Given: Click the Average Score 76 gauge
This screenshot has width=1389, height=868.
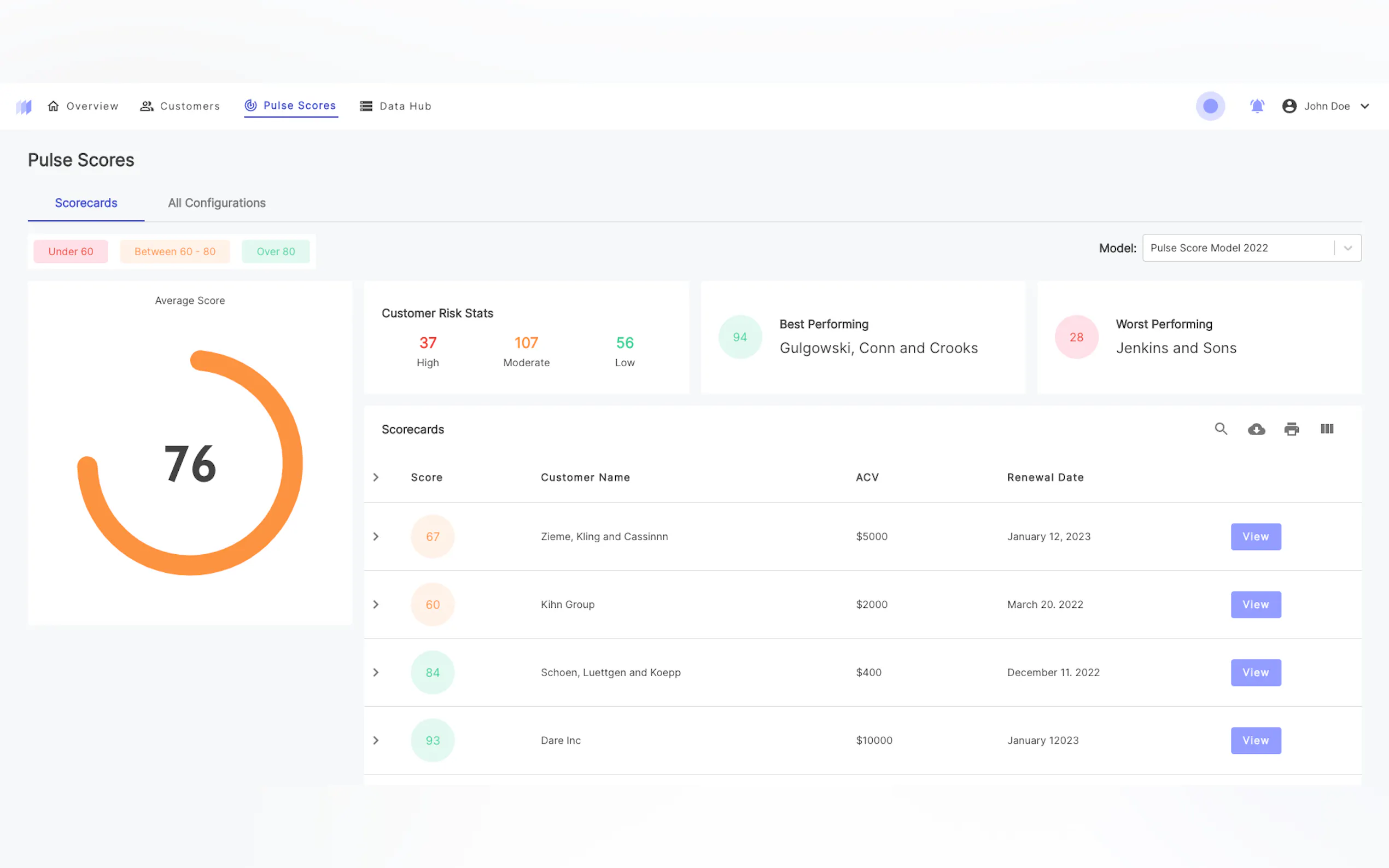Looking at the screenshot, I should click(x=190, y=463).
